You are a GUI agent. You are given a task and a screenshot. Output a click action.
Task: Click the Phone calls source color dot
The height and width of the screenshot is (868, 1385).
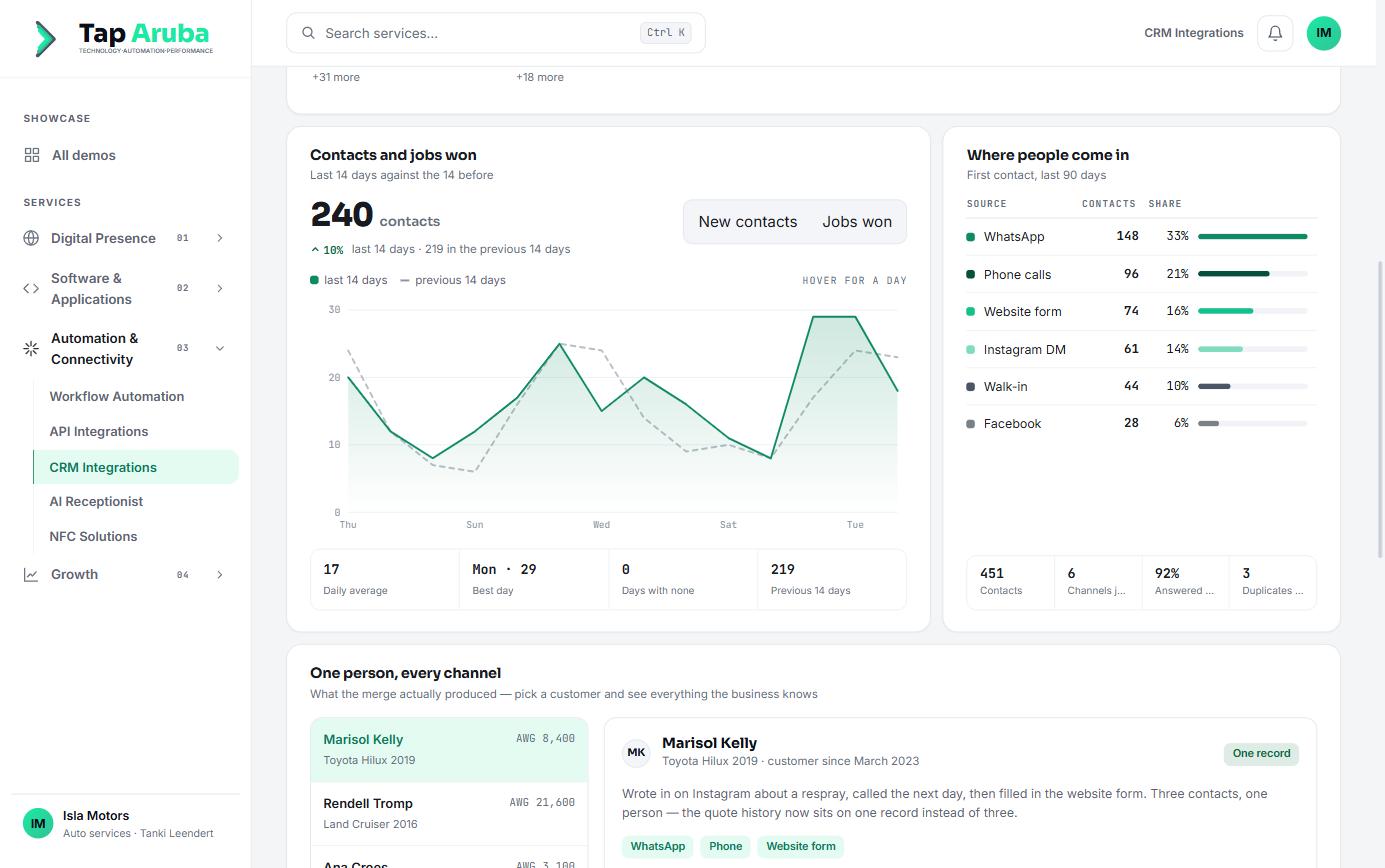[x=970, y=274]
